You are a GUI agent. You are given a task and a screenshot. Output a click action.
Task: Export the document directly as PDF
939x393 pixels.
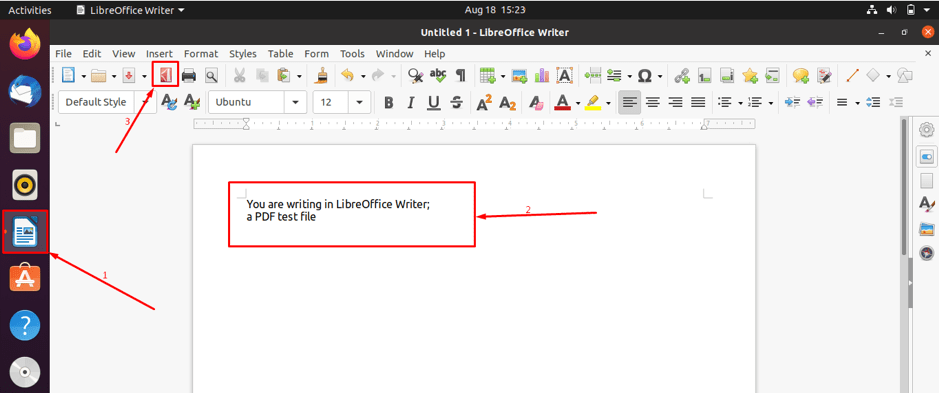point(165,75)
